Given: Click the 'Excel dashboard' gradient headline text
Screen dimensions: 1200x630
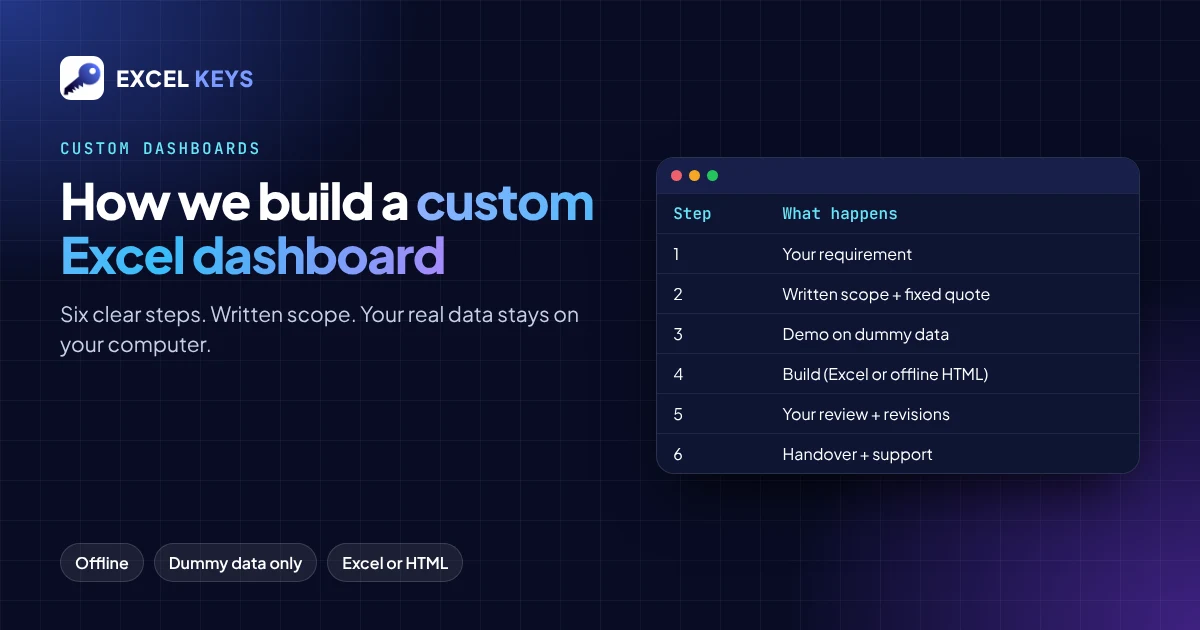Looking at the screenshot, I should click(253, 257).
